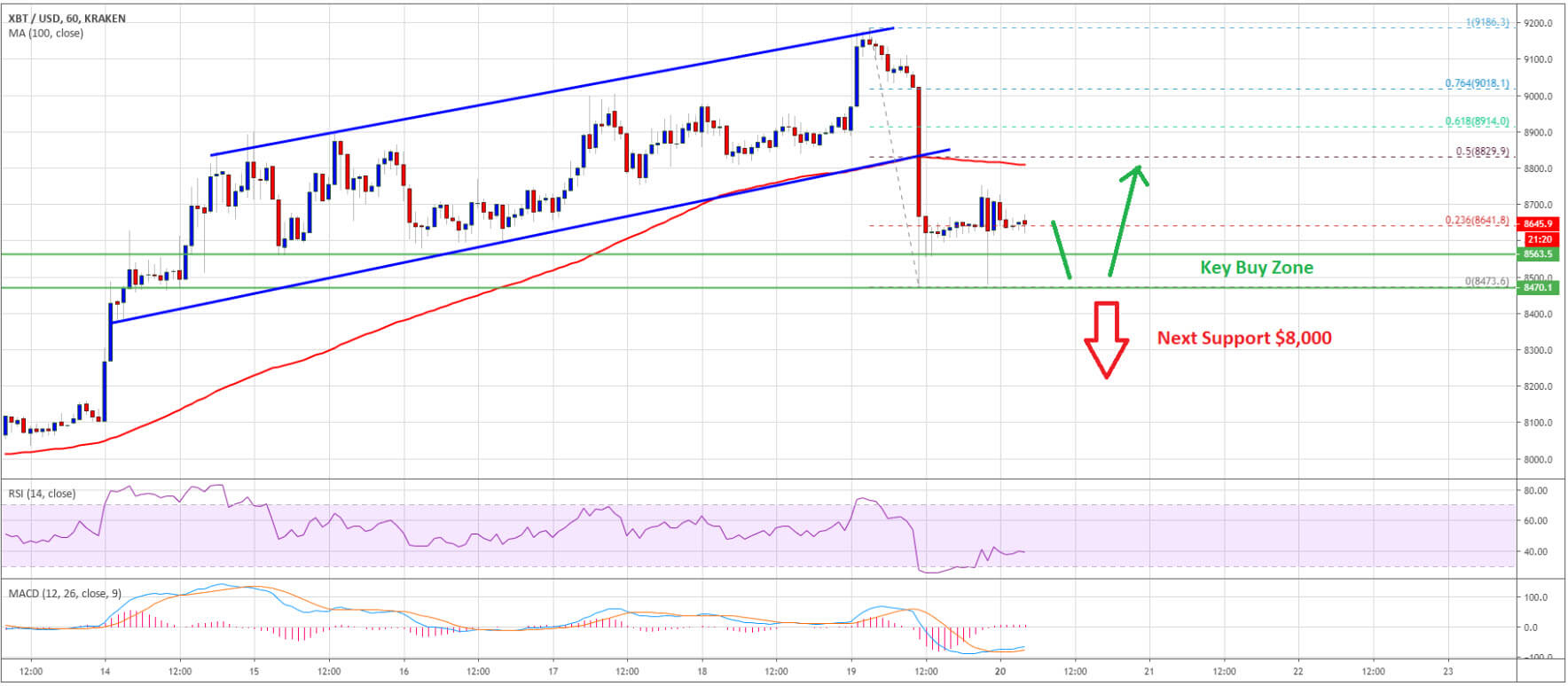Click 9000.0 on the price axis

pyautogui.click(x=1539, y=96)
